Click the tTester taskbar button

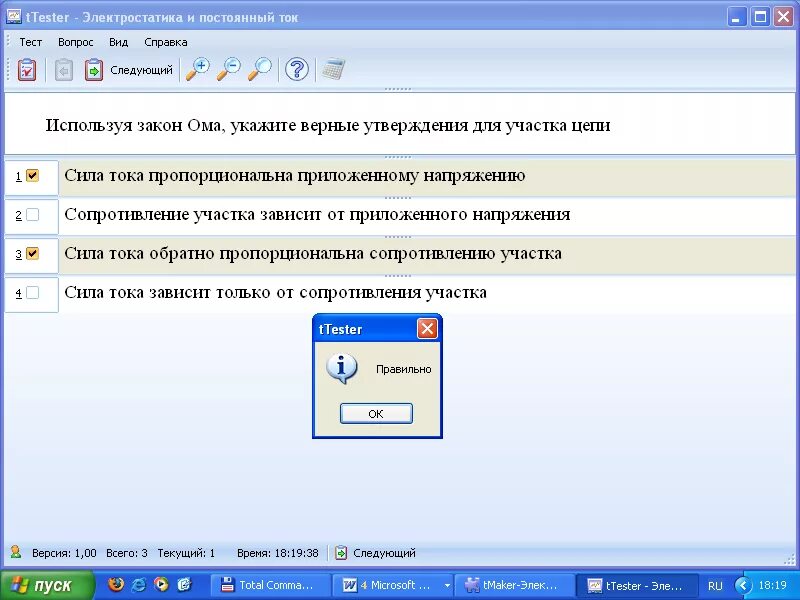635,585
